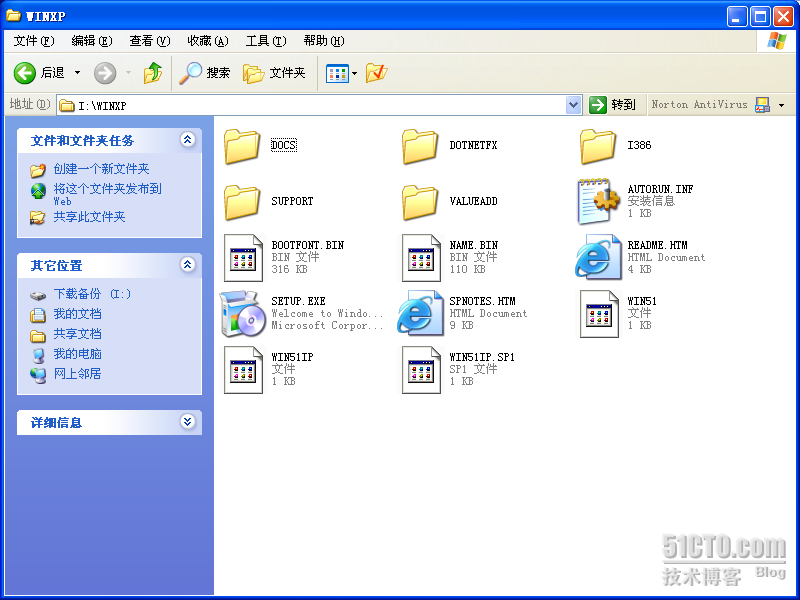
Task: Go to 下载备份 (I:) drive link
Action: click(92, 294)
